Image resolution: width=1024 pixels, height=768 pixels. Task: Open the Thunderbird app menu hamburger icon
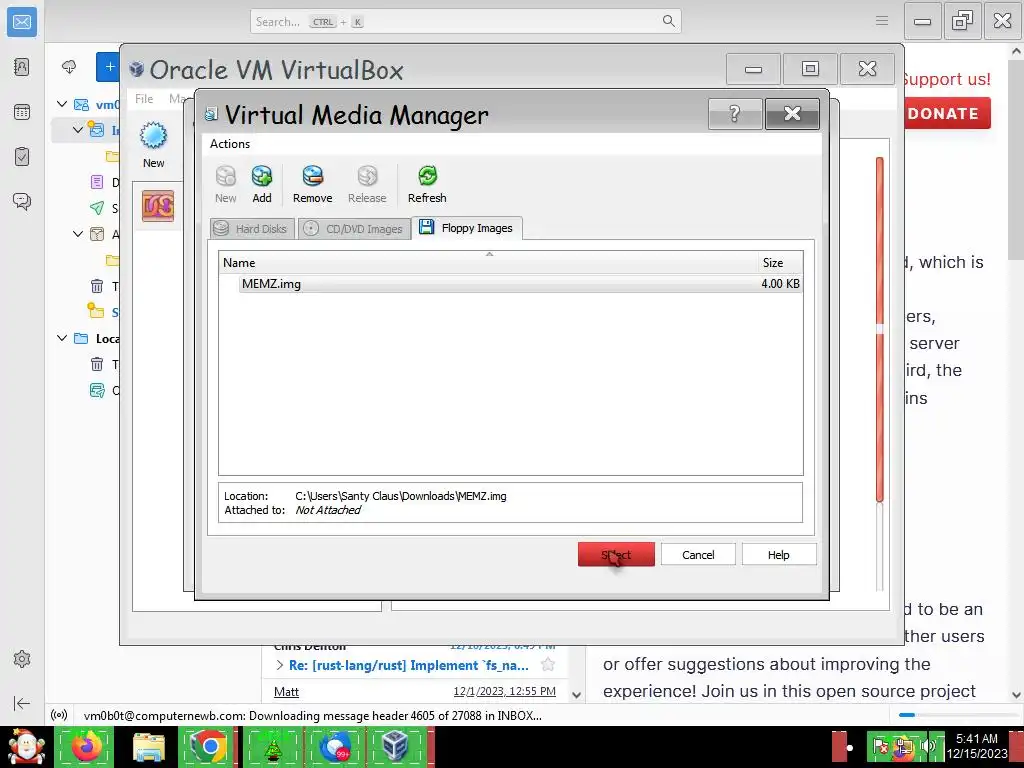coord(882,21)
